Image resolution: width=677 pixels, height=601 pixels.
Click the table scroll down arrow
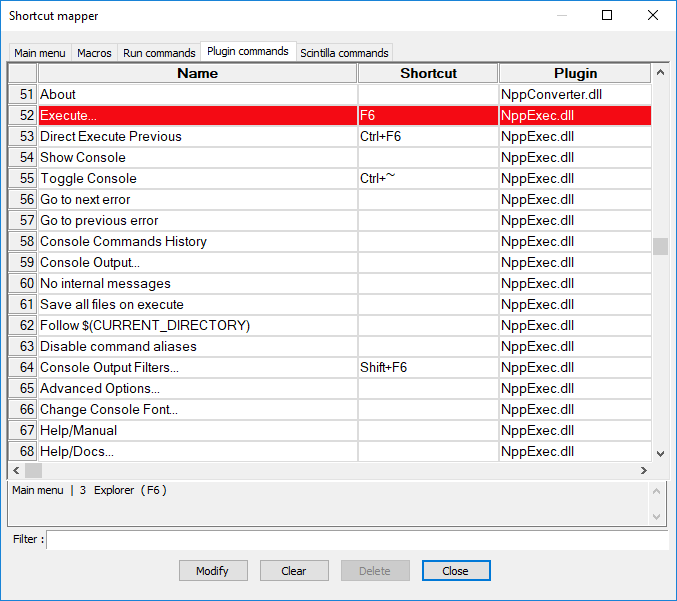coord(660,453)
